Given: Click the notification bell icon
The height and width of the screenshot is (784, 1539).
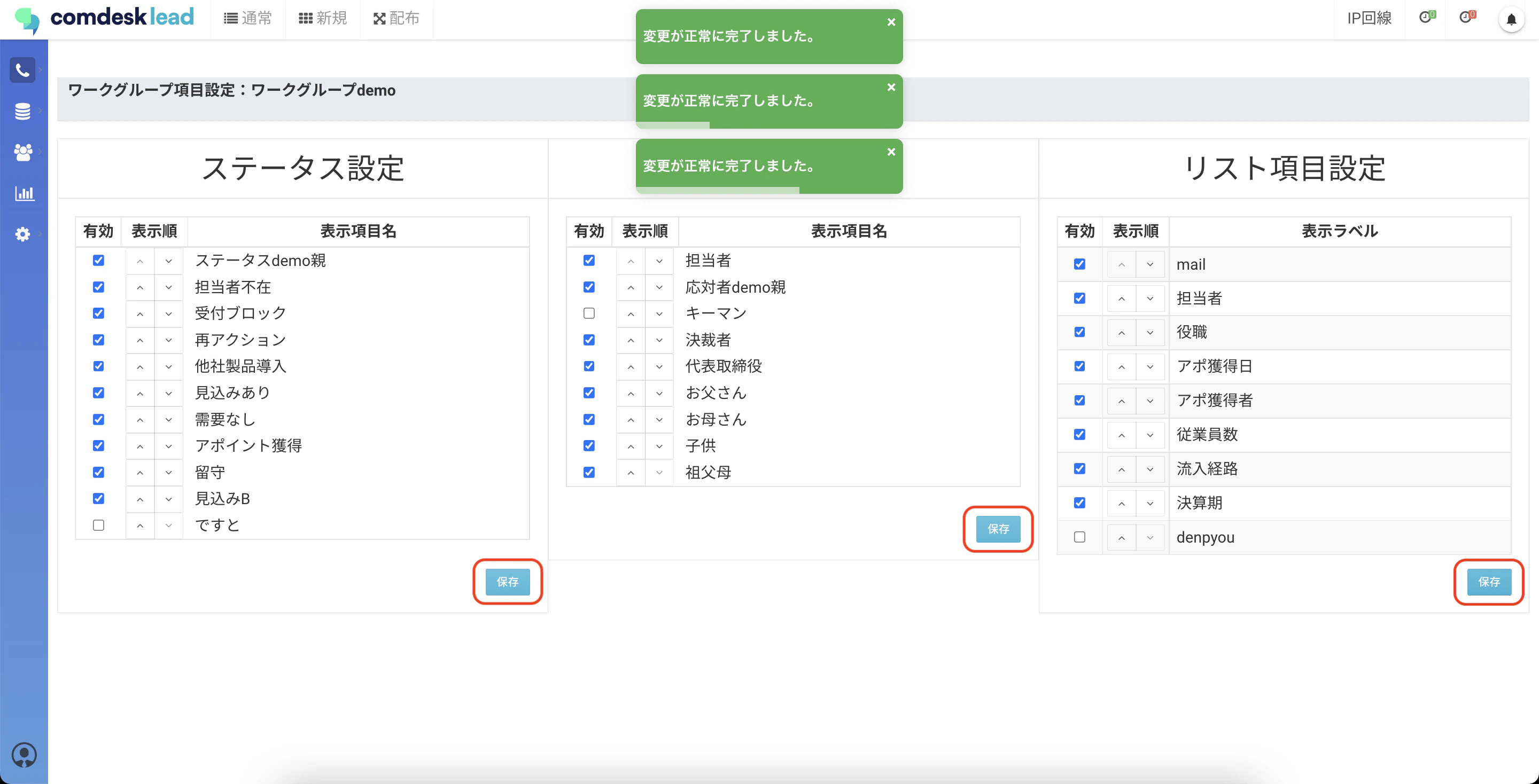Looking at the screenshot, I should (x=1511, y=20).
